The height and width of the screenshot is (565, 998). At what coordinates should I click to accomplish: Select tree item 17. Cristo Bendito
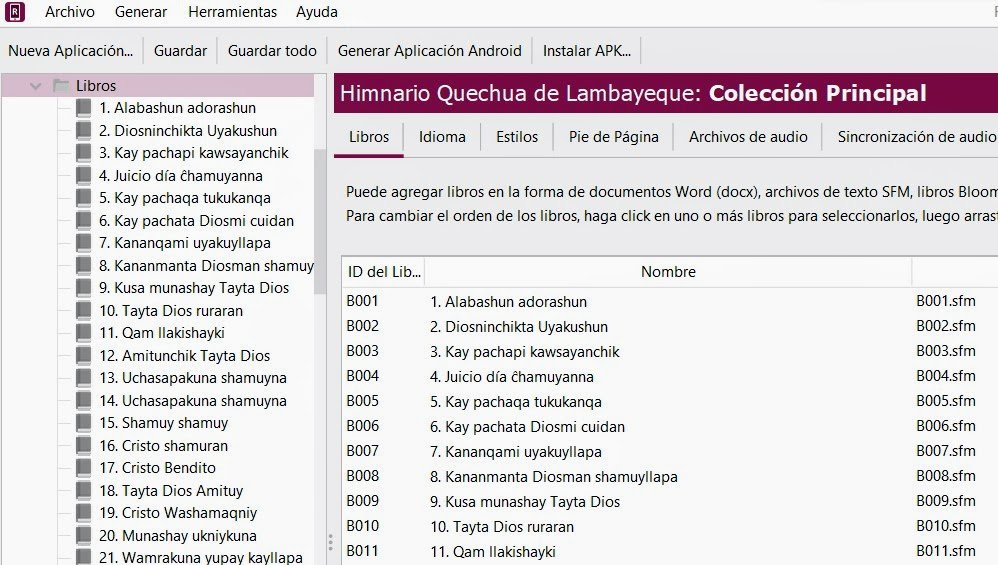pyautogui.click(x=157, y=468)
